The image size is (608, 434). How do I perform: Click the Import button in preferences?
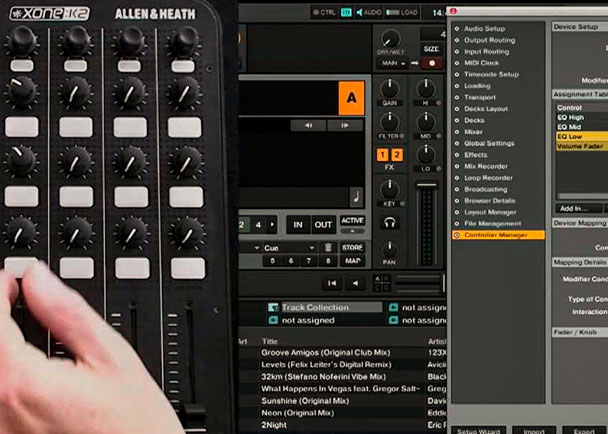coord(534,431)
